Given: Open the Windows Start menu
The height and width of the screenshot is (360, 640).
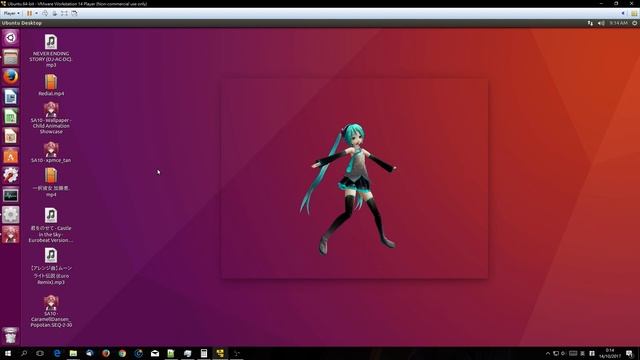Looking at the screenshot, I should coord(7,353).
